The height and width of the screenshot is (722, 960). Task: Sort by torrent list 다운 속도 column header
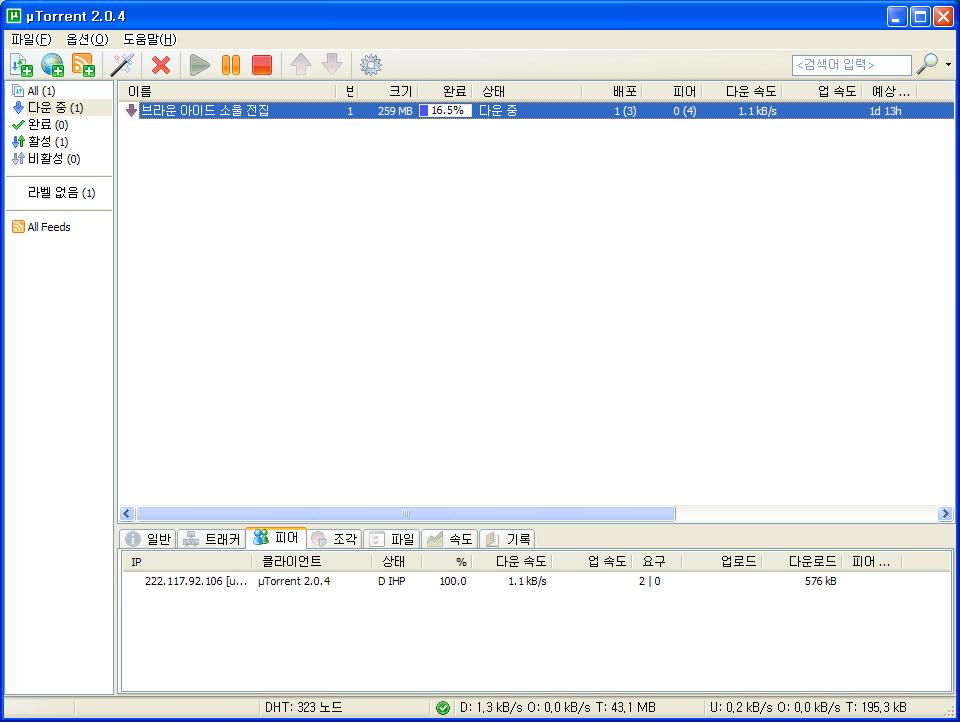[741, 92]
